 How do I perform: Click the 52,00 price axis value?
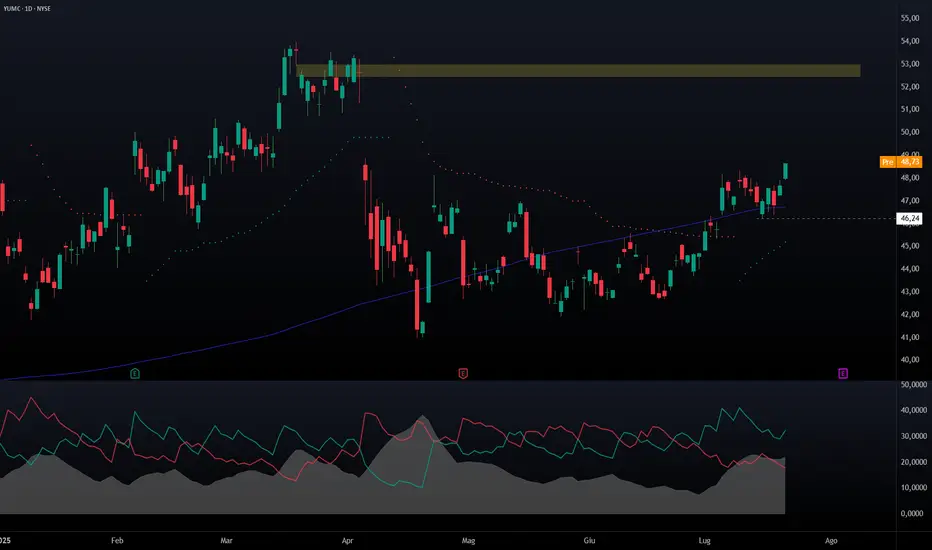(x=910, y=86)
